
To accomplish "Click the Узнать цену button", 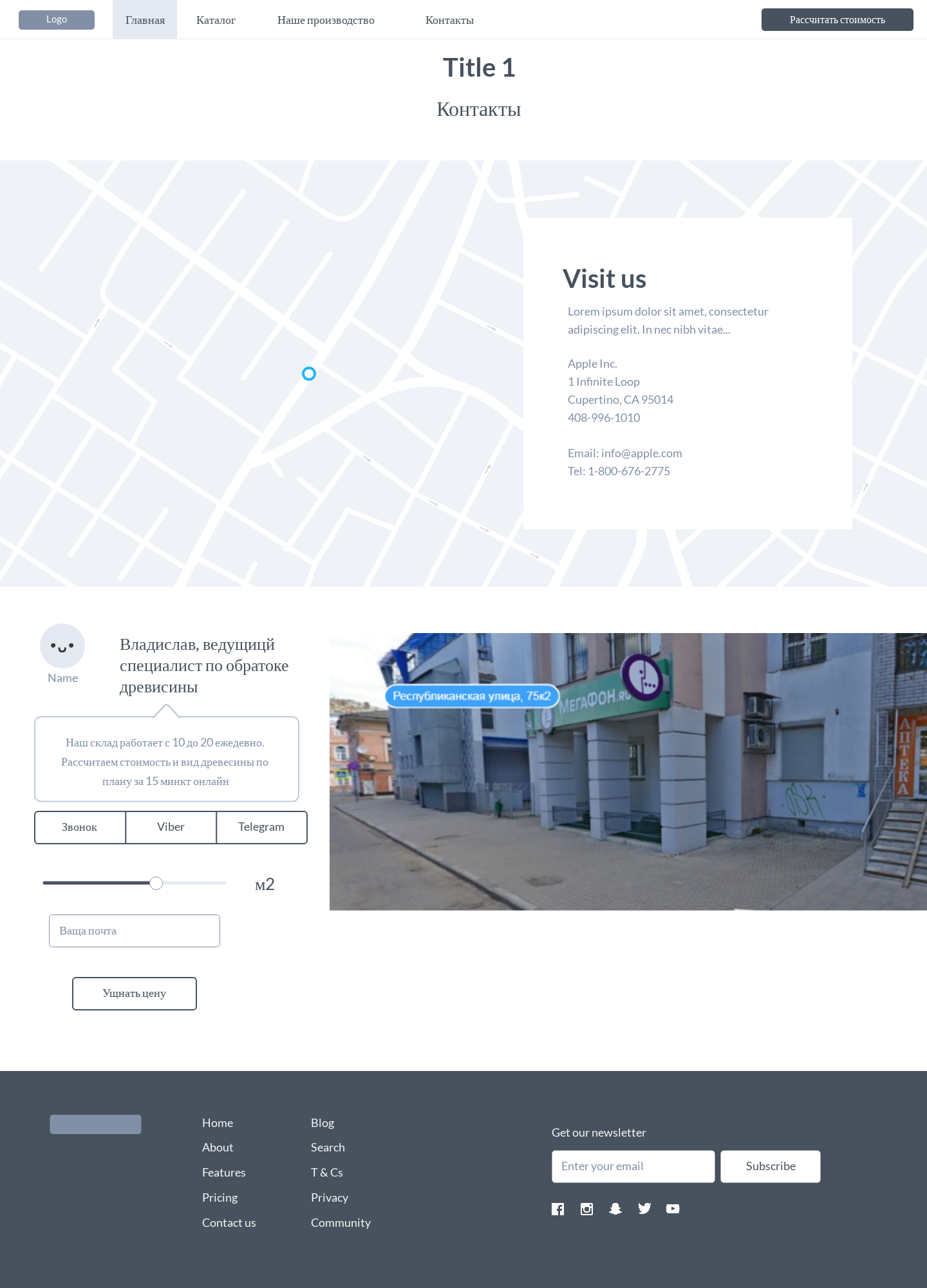I will click(x=135, y=994).
